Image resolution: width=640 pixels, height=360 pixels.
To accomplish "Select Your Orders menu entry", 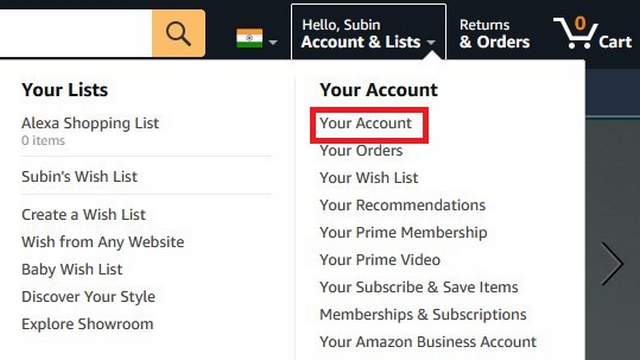I will click(x=361, y=151).
